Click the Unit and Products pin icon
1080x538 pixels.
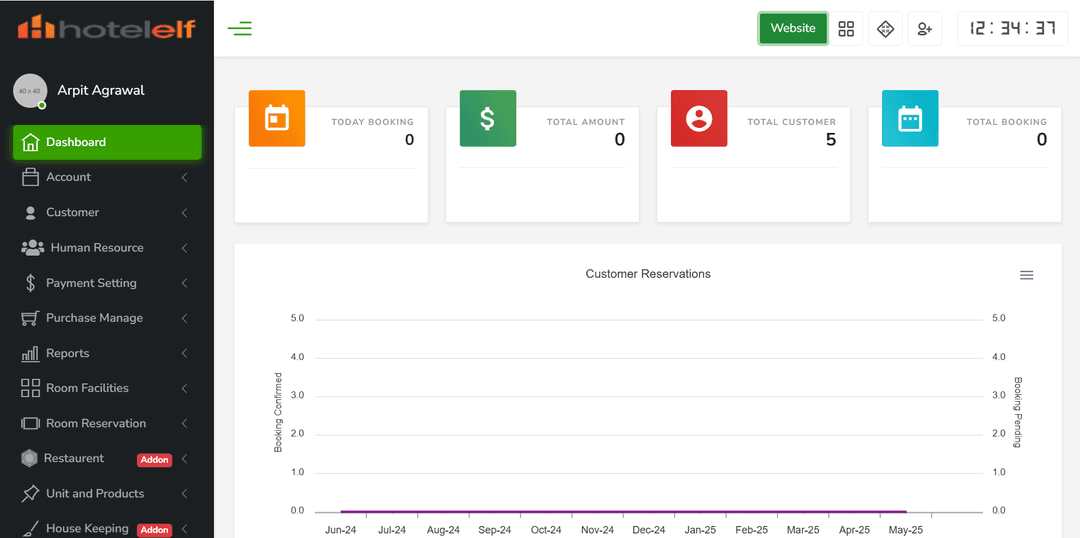[x=30, y=494]
